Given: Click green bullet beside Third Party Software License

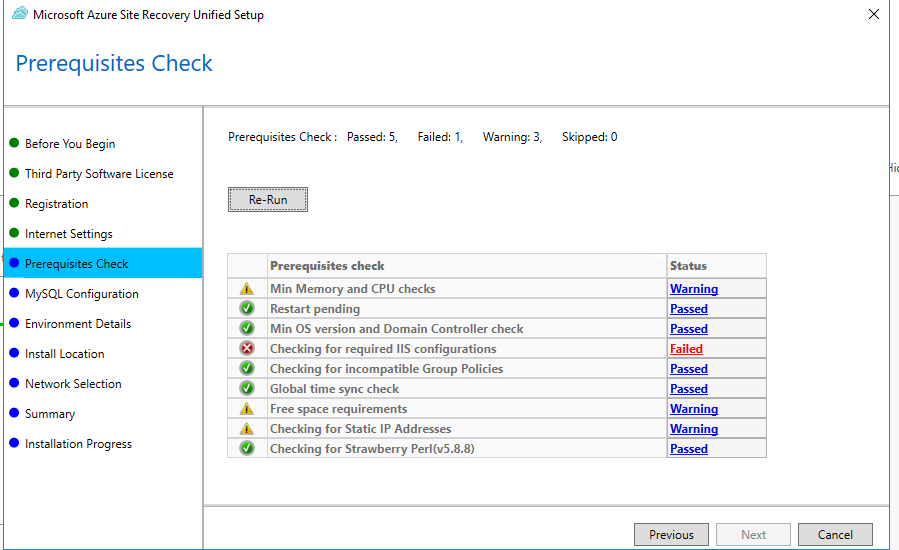Looking at the screenshot, I should coord(14,173).
